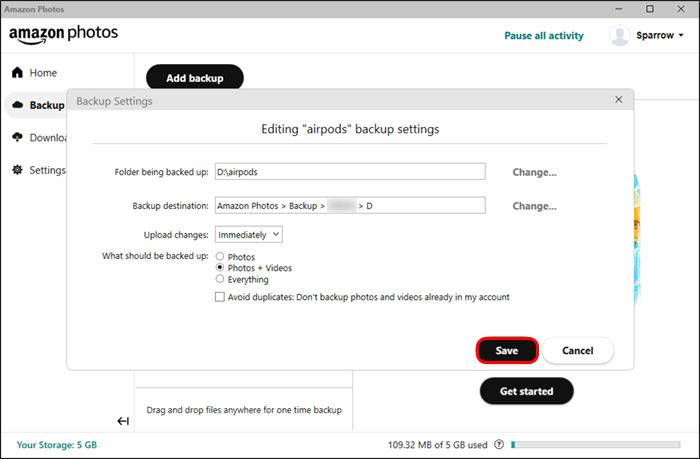Select the Photos radio option
This screenshot has height=459, width=700.
[220, 256]
